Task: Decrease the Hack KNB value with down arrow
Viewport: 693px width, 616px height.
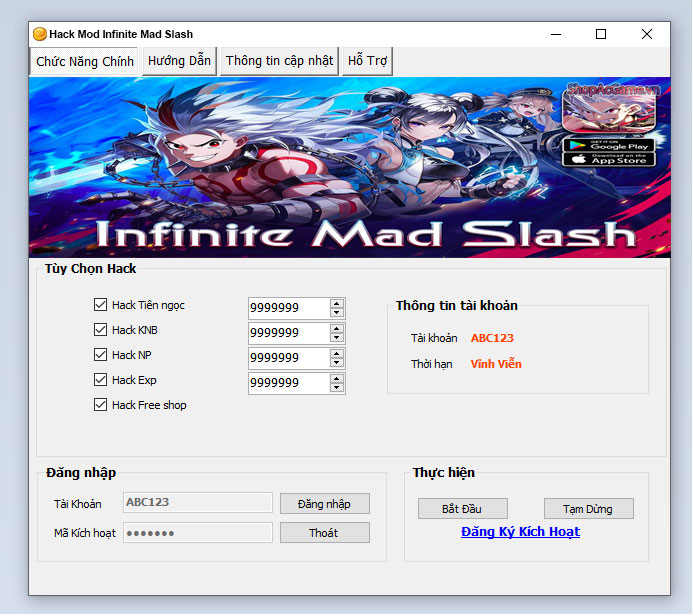Action: click(337, 338)
